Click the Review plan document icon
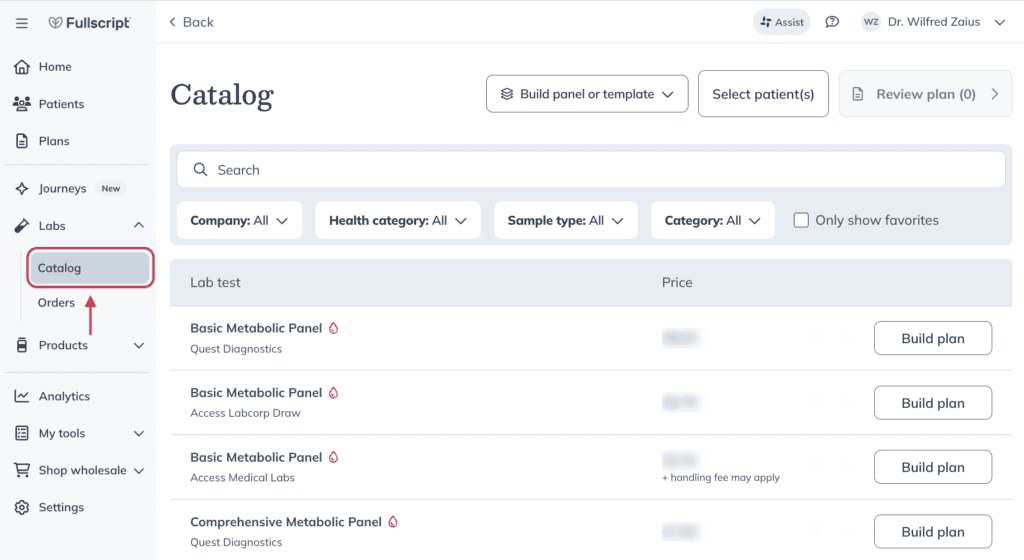Image resolution: width=1024 pixels, height=560 pixels. [x=858, y=95]
